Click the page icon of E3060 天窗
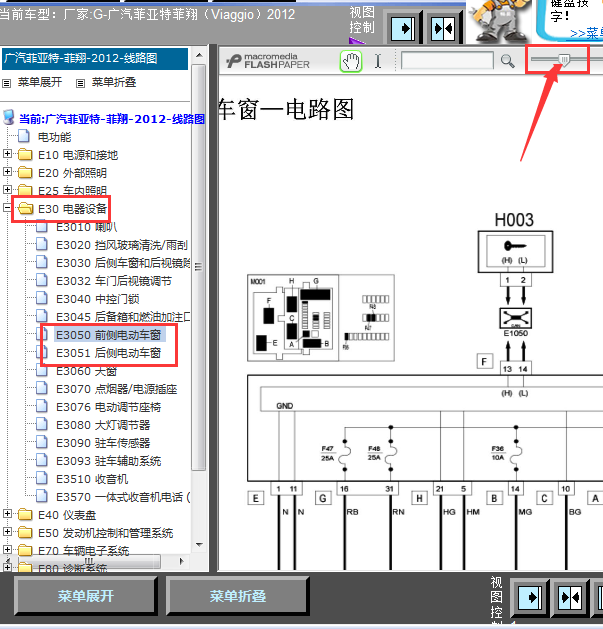 42,370
